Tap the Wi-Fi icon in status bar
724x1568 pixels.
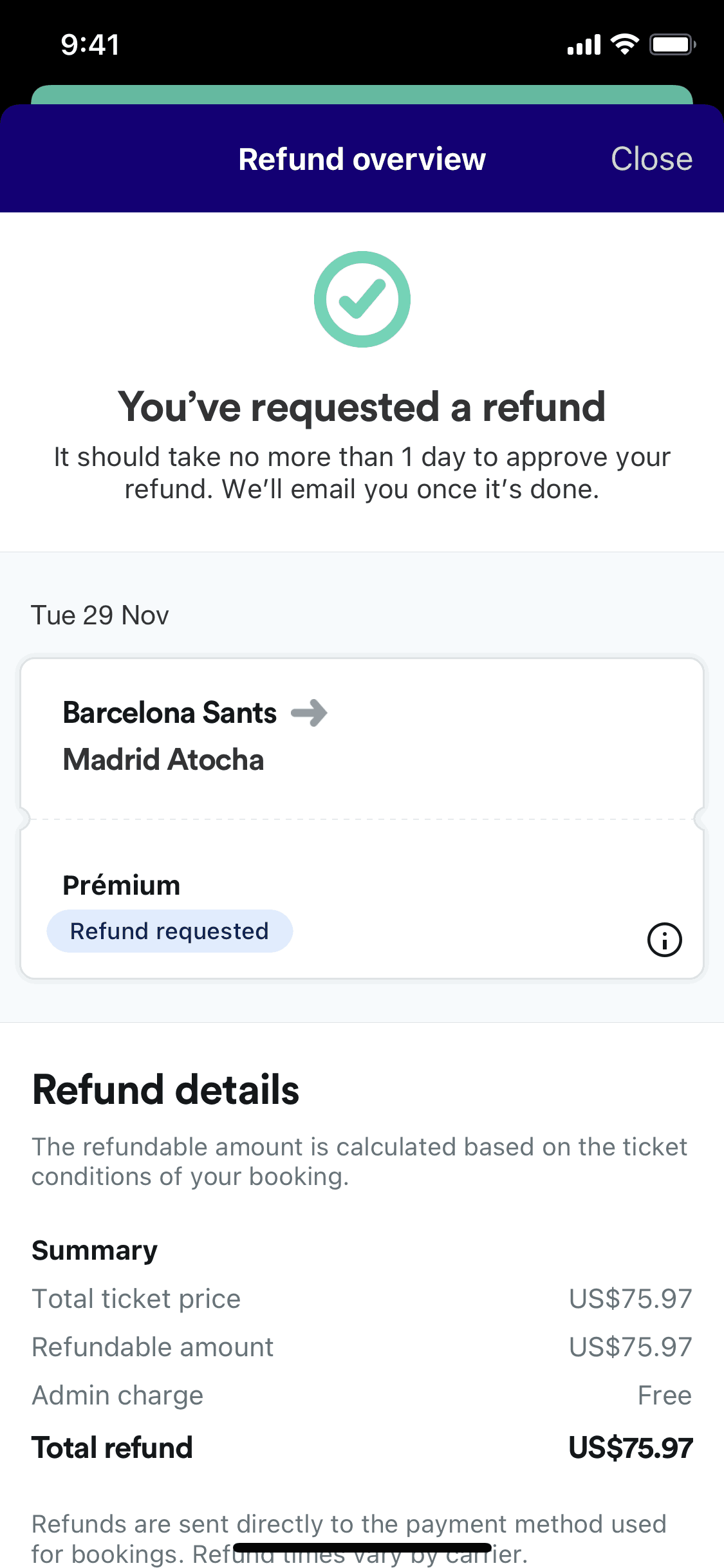pos(624,44)
